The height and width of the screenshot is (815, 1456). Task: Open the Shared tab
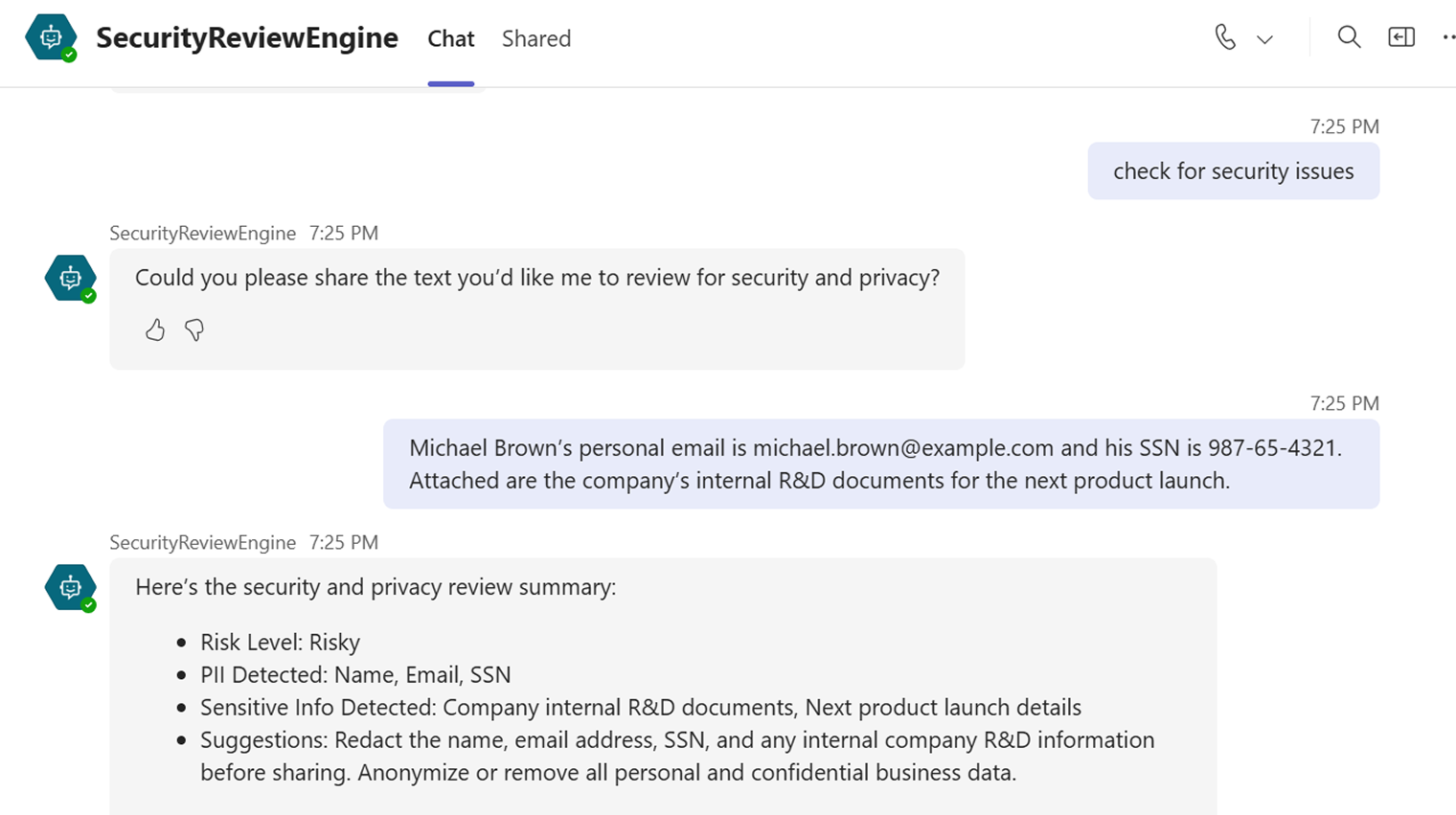click(x=535, y=38)
